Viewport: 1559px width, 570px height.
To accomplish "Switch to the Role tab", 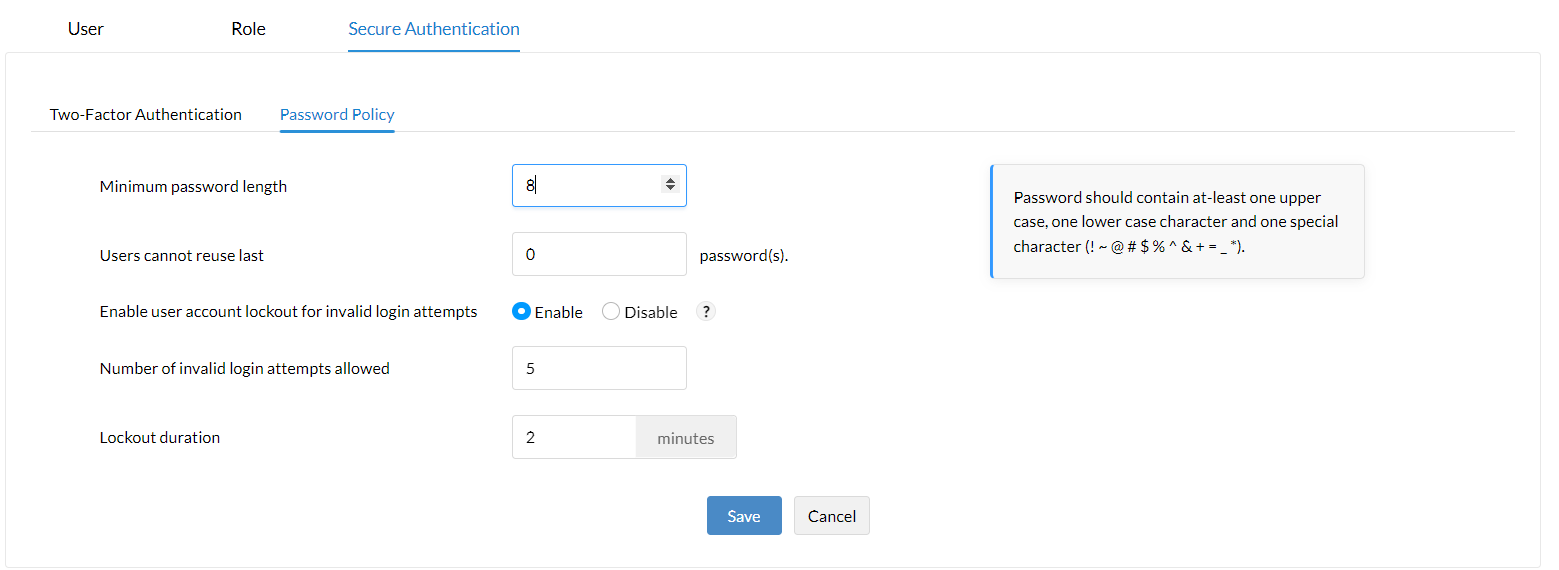I will pyautogui.click(x=248, y=29).
